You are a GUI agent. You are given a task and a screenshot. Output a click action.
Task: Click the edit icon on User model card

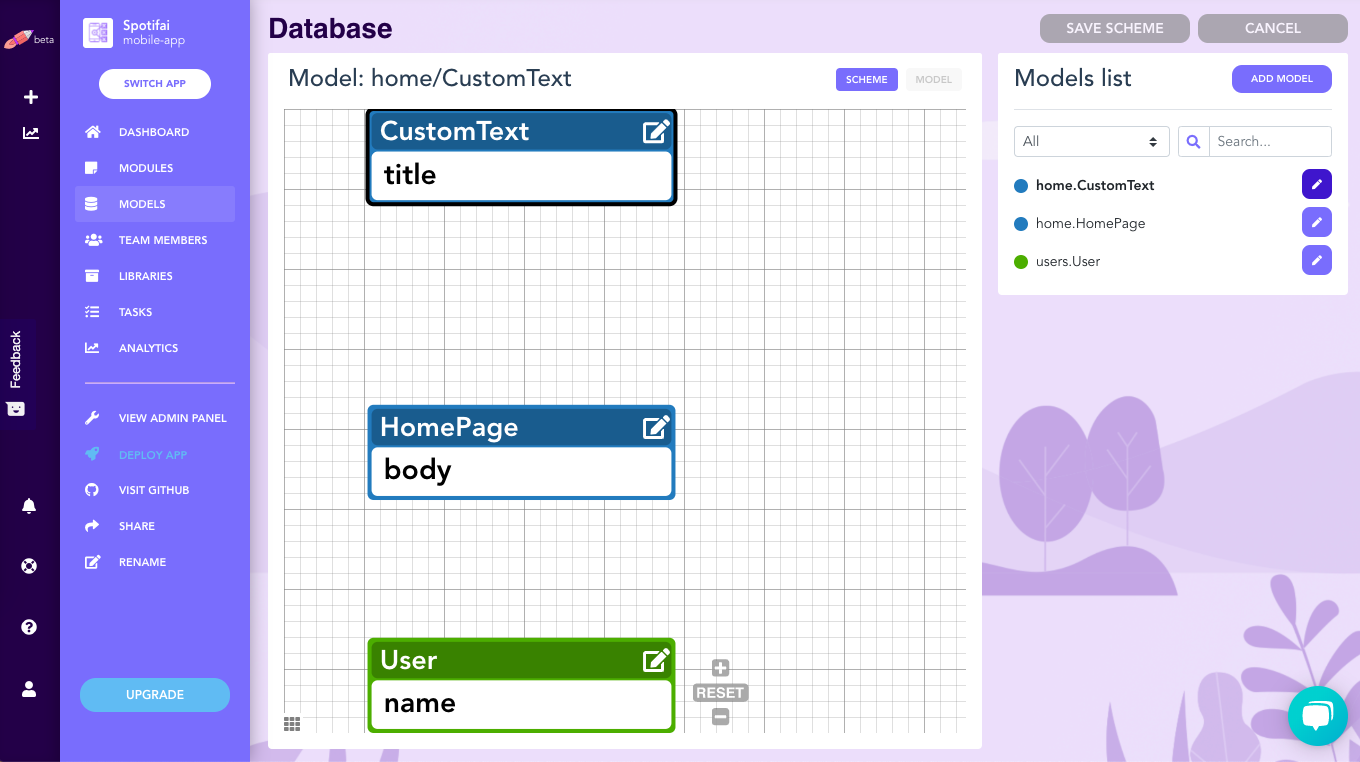coord(655,660)
